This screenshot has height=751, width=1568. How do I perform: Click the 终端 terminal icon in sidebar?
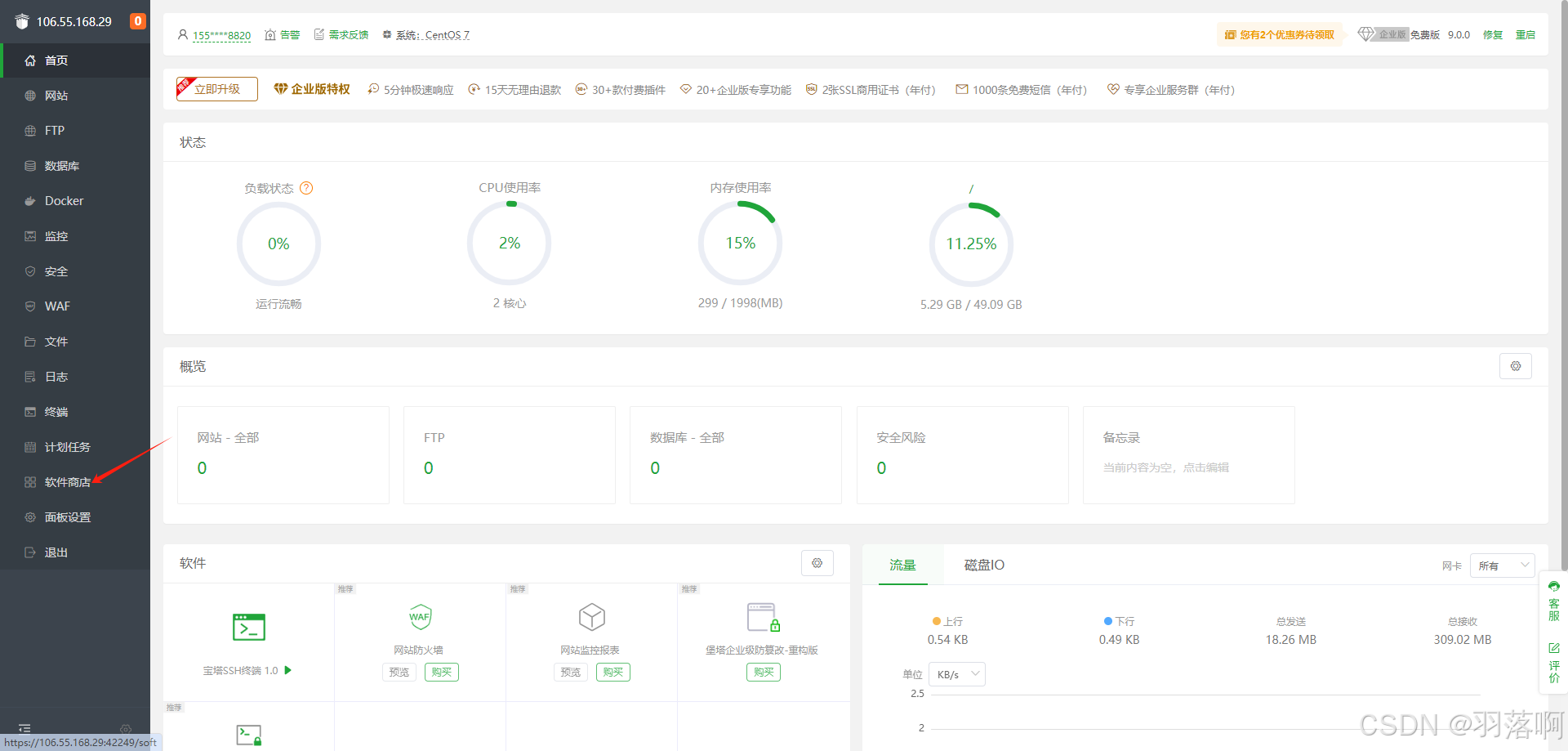point(30,412)
